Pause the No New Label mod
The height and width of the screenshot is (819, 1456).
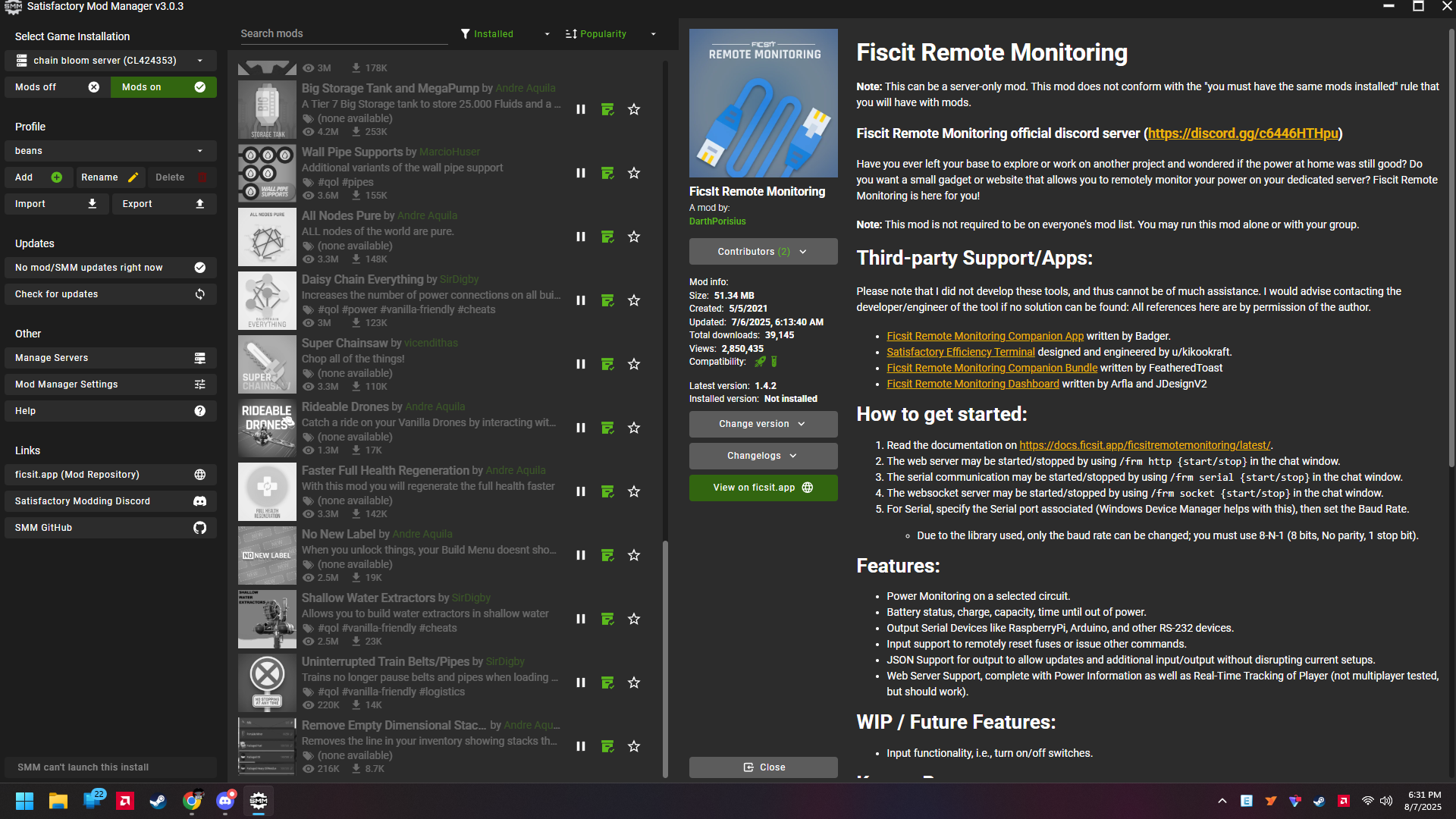pos(581,555)
